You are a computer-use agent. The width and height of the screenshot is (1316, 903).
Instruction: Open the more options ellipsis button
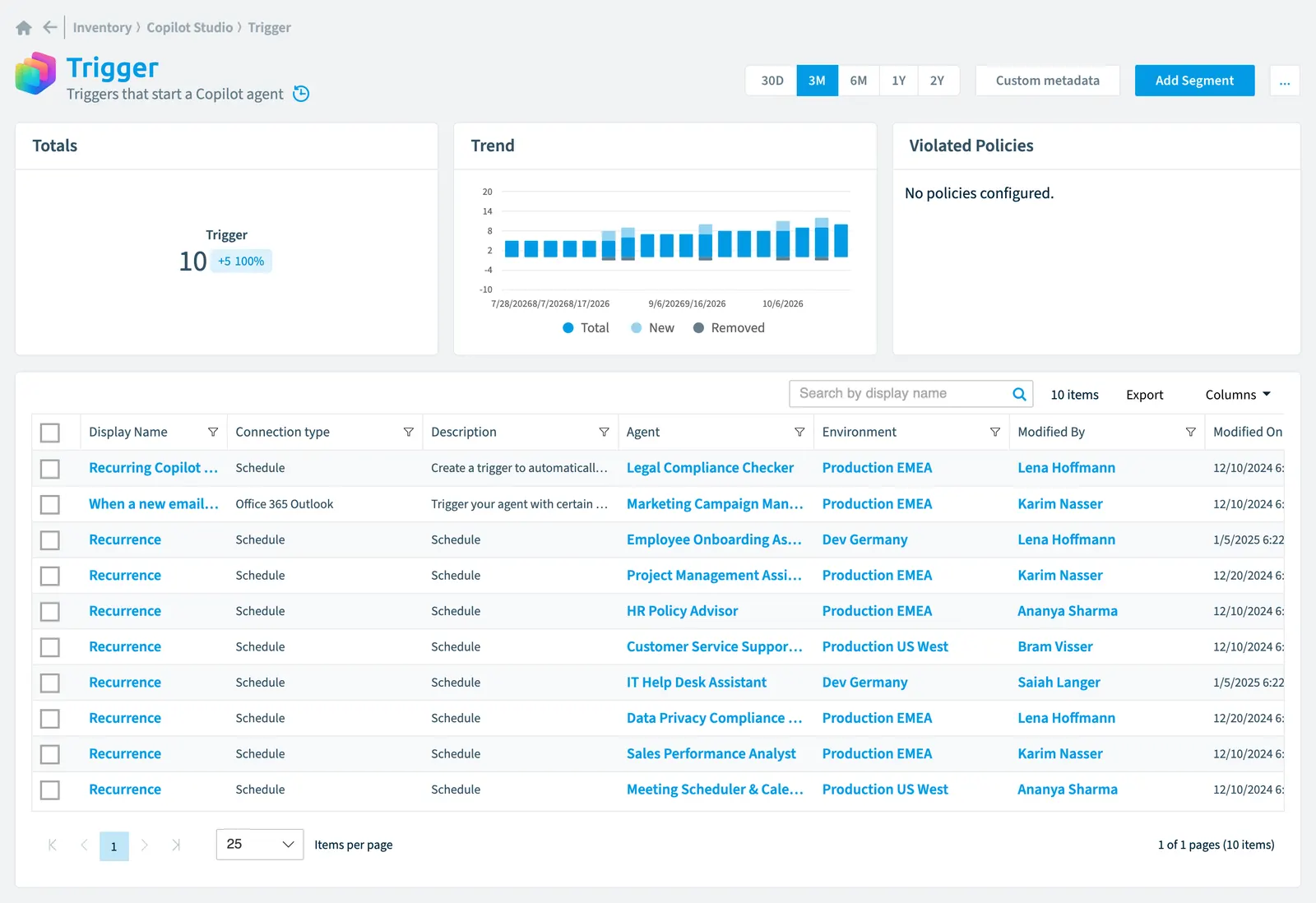(1285, 81)
